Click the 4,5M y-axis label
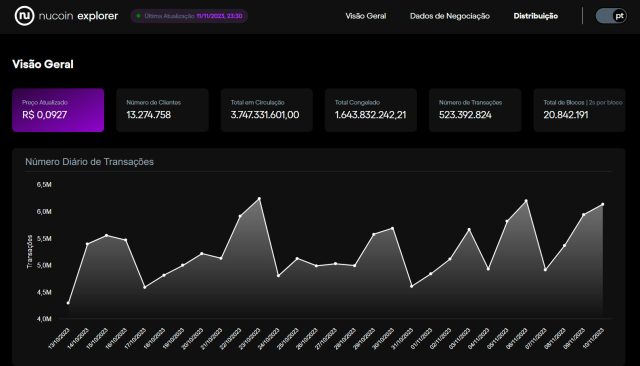 tap(44, 292)
